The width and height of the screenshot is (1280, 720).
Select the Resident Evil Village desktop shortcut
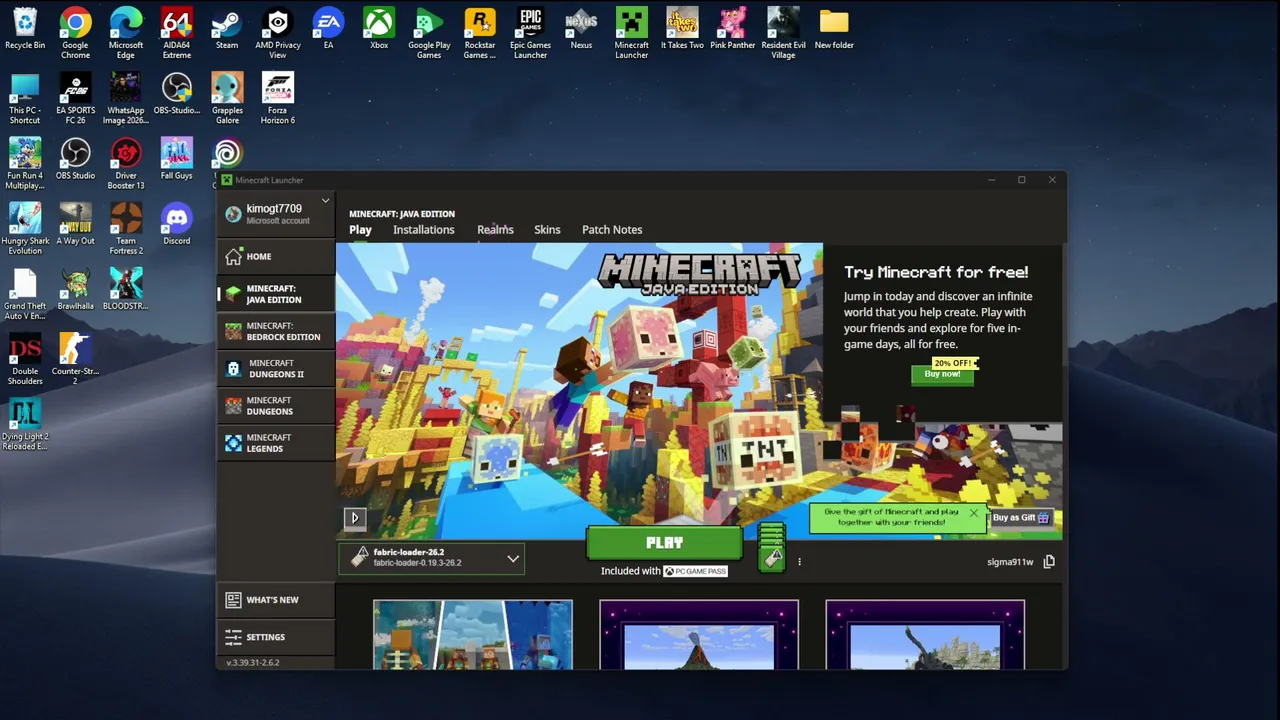click(x=783, y=34)
